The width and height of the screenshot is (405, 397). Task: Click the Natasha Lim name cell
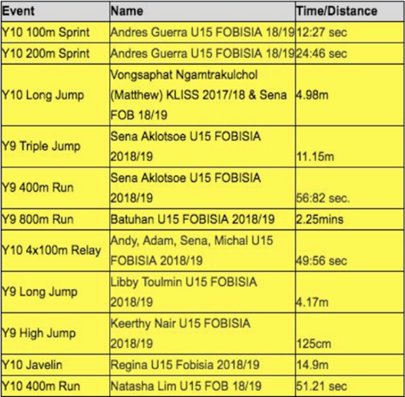(202, 386)
